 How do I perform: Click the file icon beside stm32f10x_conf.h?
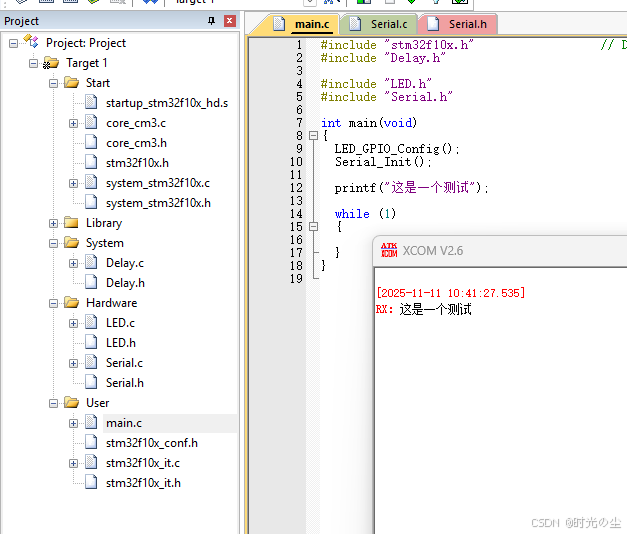91,442
